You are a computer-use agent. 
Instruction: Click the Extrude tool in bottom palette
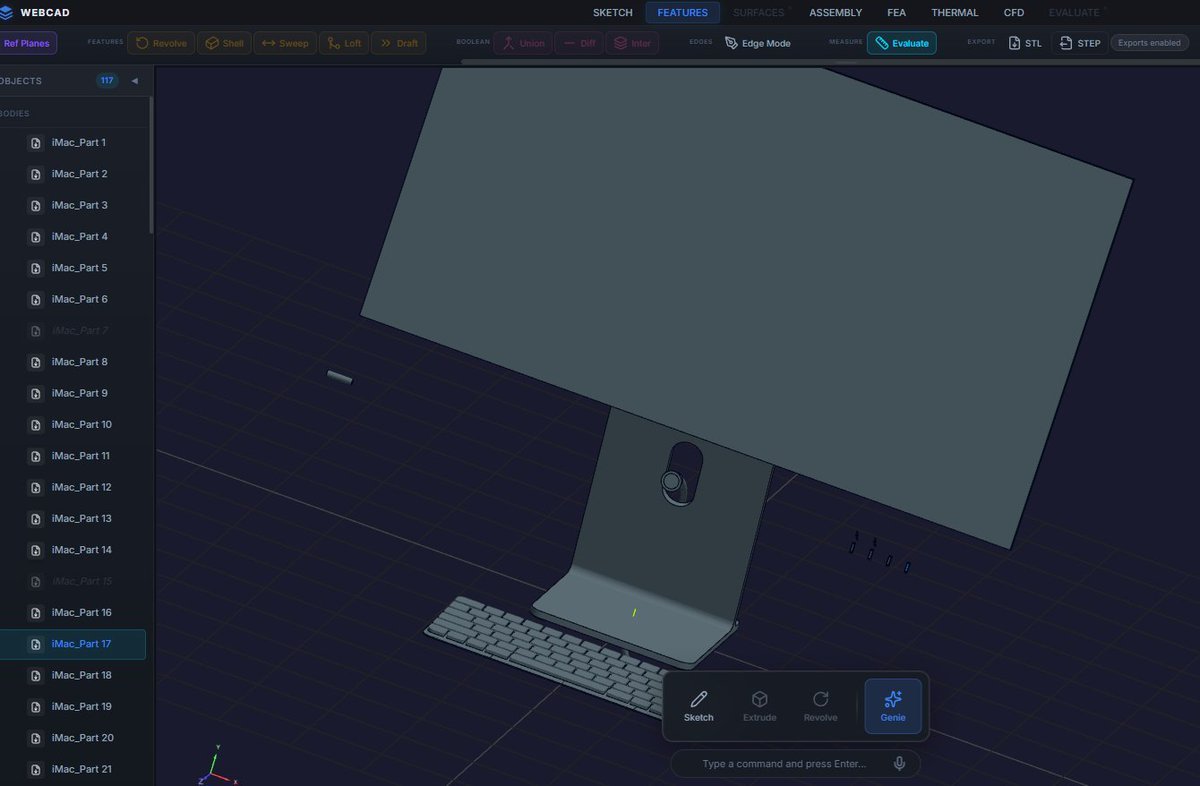[760, 706]
